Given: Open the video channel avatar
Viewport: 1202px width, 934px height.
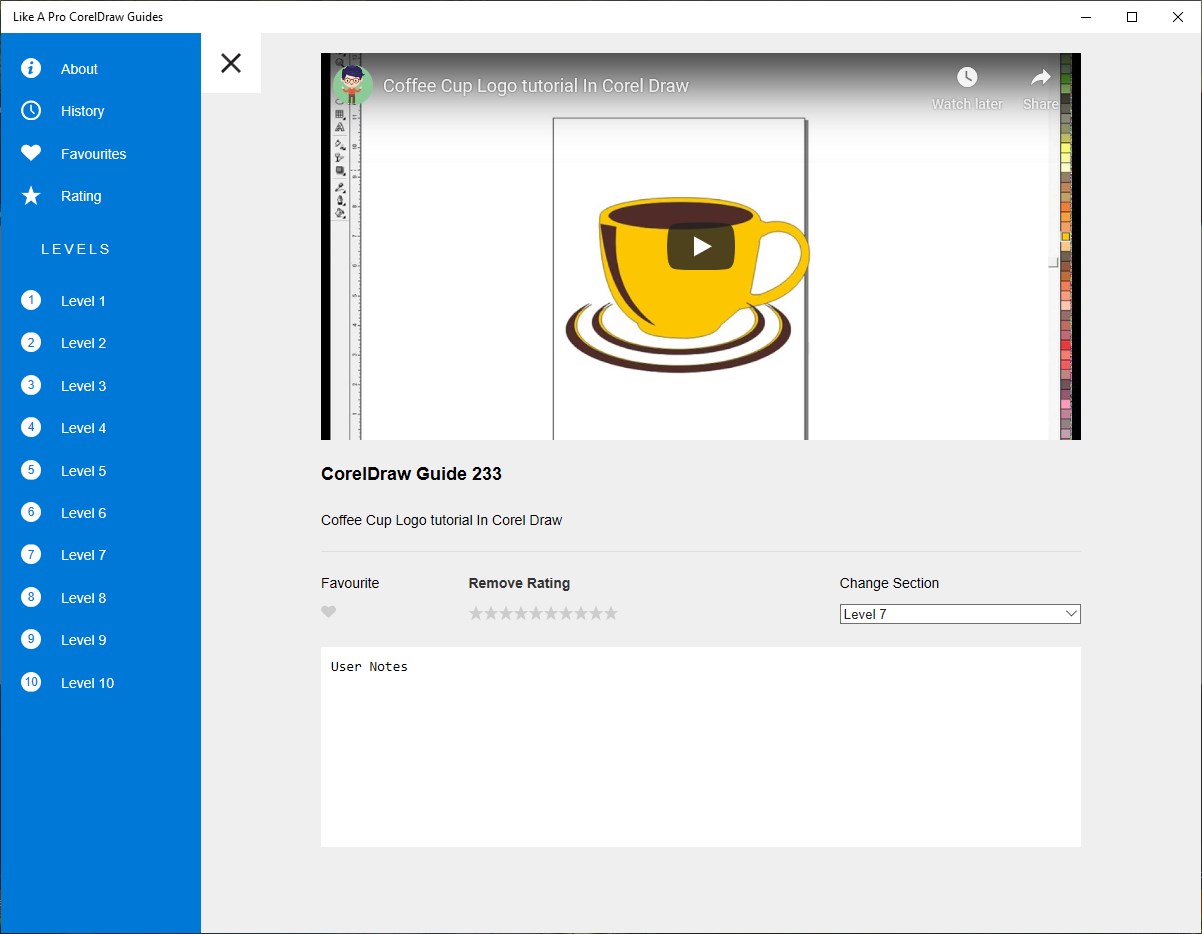Looking at the screenshot, I should [x=352, y=86].
